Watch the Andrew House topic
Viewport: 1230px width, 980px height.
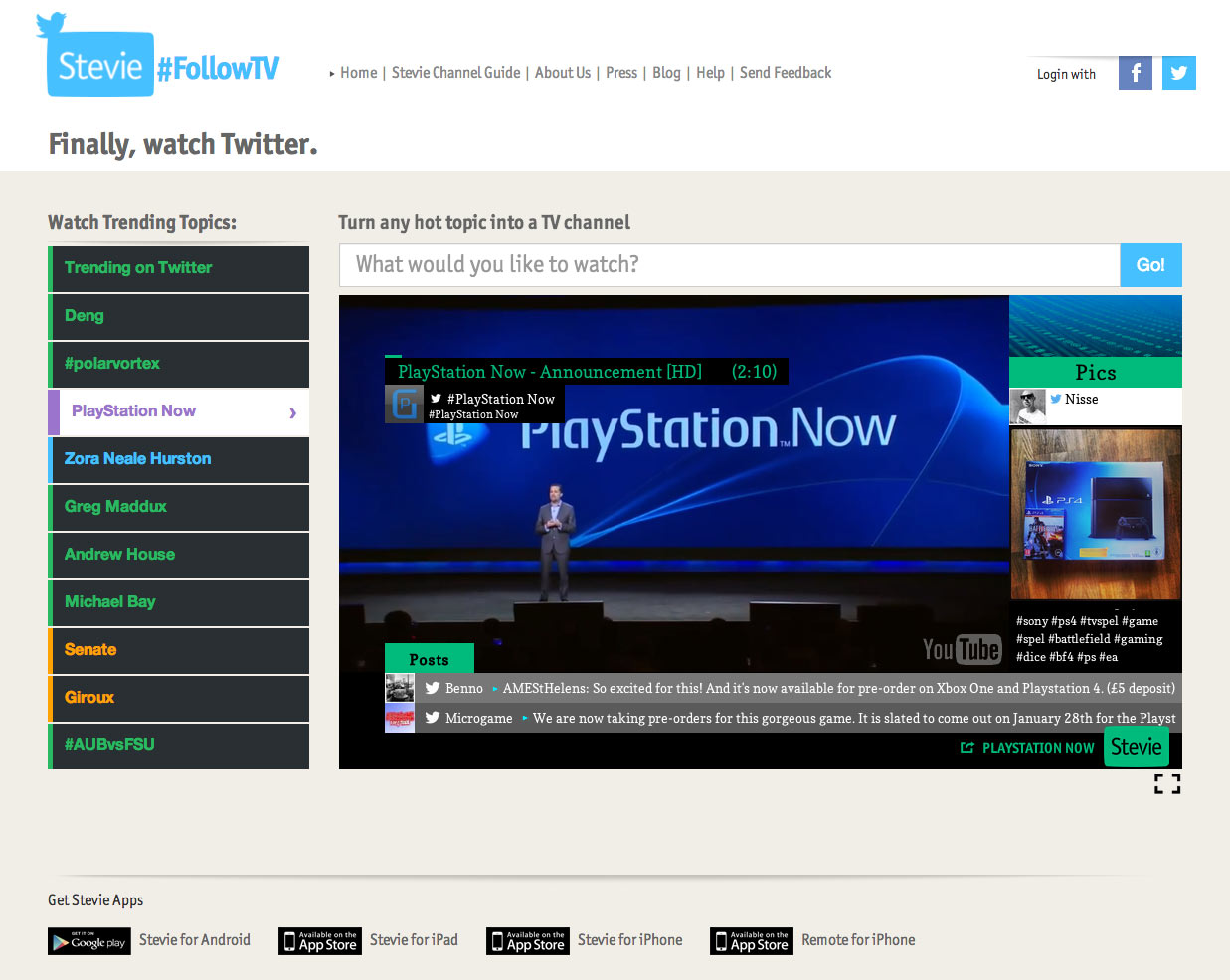click(179, 555)
